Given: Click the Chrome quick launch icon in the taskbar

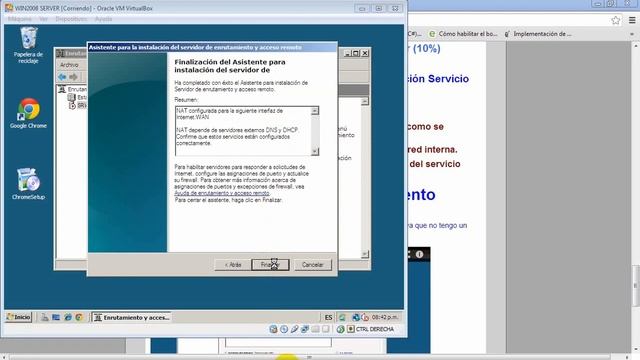Looking at the screenshot, I should pyautogui.click(x=79, y=317).
